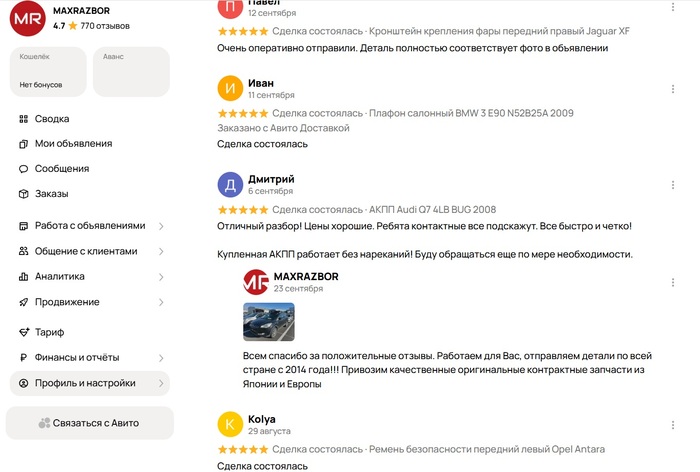700x472 pixels.
Task: Click the Сообщения speech bubble icon
Action: click(x=24, y=169)
